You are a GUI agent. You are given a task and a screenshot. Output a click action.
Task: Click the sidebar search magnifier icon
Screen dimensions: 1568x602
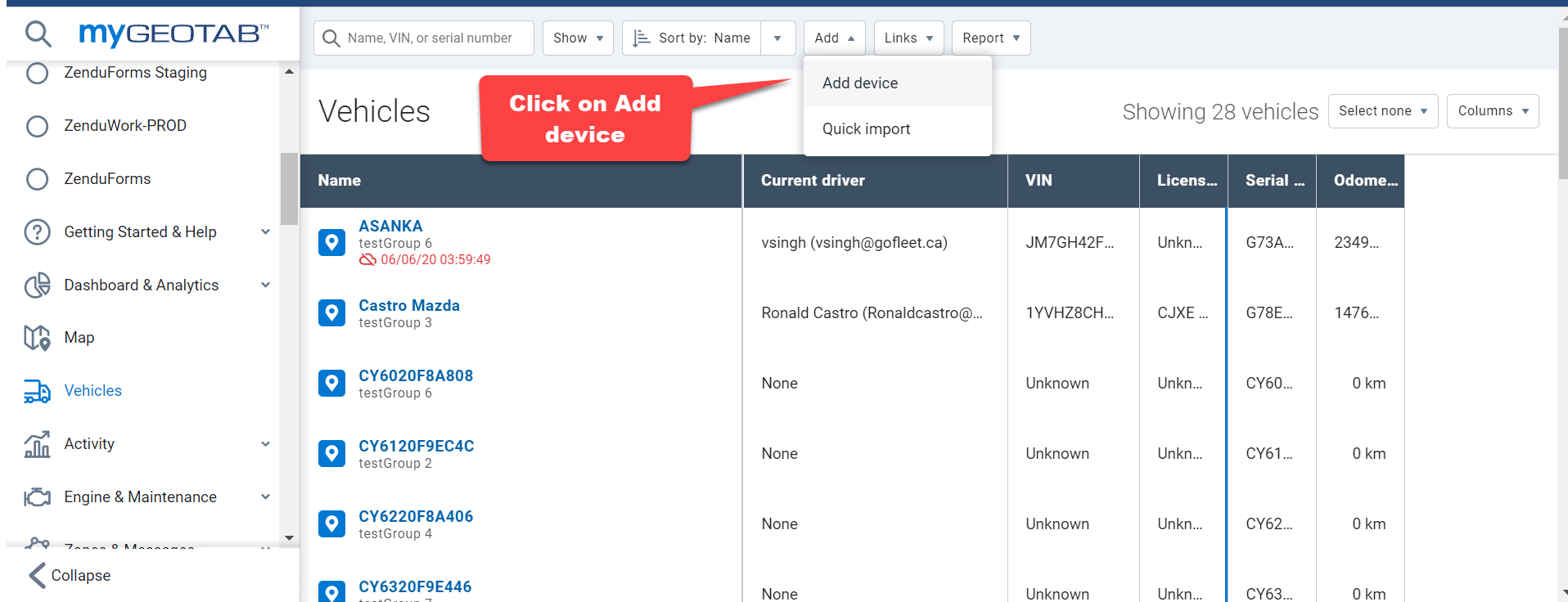pos(38,34)
